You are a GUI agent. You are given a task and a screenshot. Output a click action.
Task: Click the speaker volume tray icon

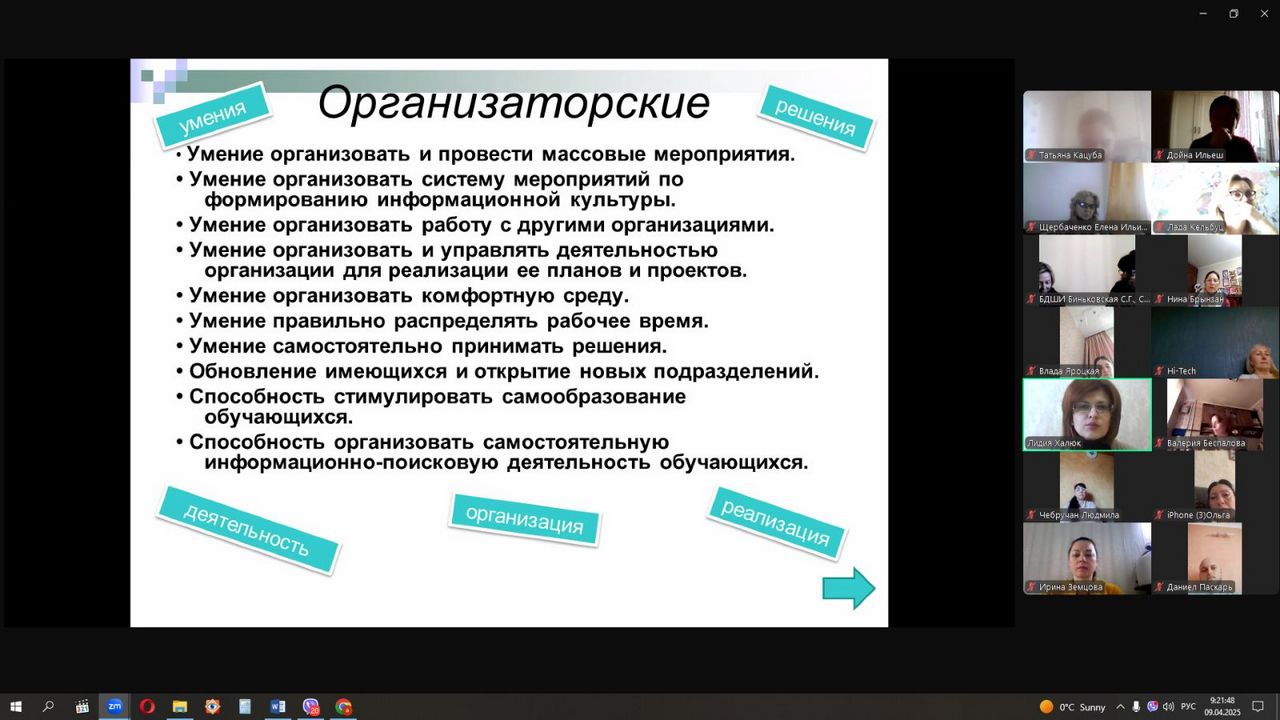click(1168, 707)
